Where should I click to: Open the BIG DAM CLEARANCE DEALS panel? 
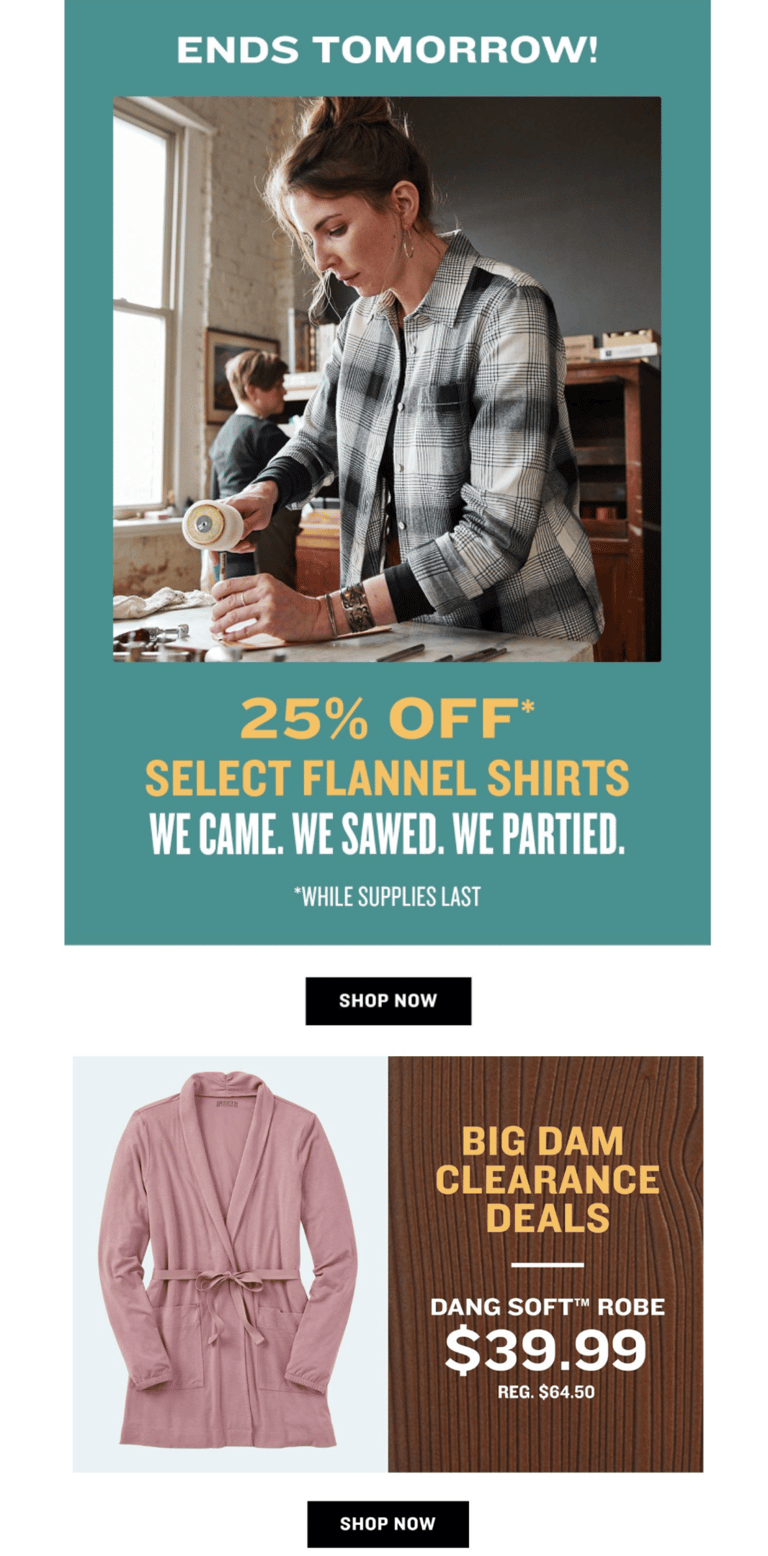pos(546,1264)
